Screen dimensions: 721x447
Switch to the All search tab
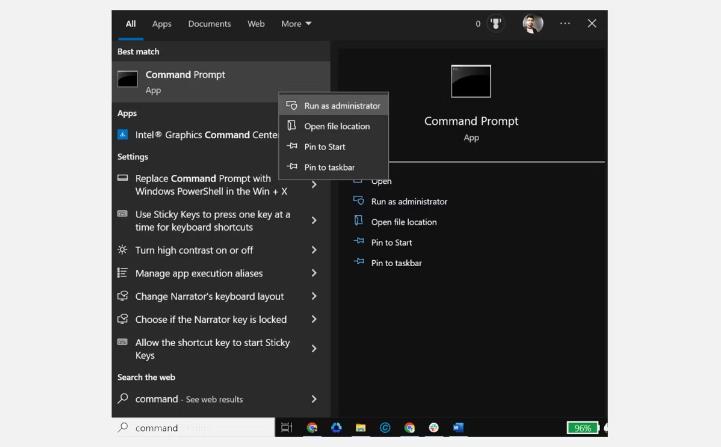click(131, 24)
